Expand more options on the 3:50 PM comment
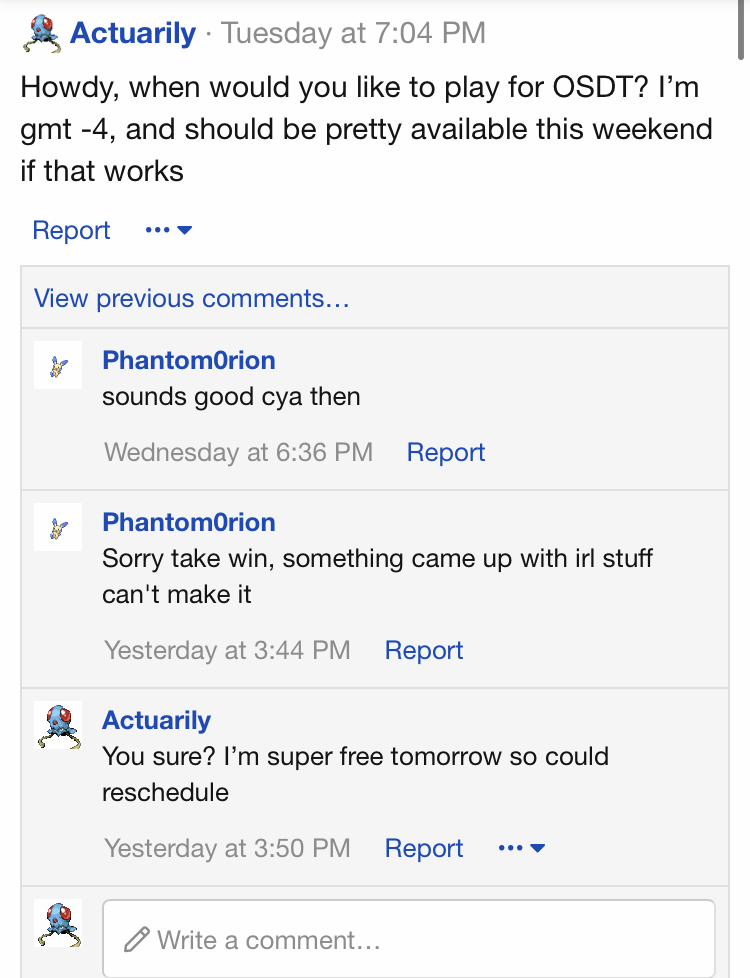Image resolution: width=750 pixels, height=978 pixels. pos(522,848)
